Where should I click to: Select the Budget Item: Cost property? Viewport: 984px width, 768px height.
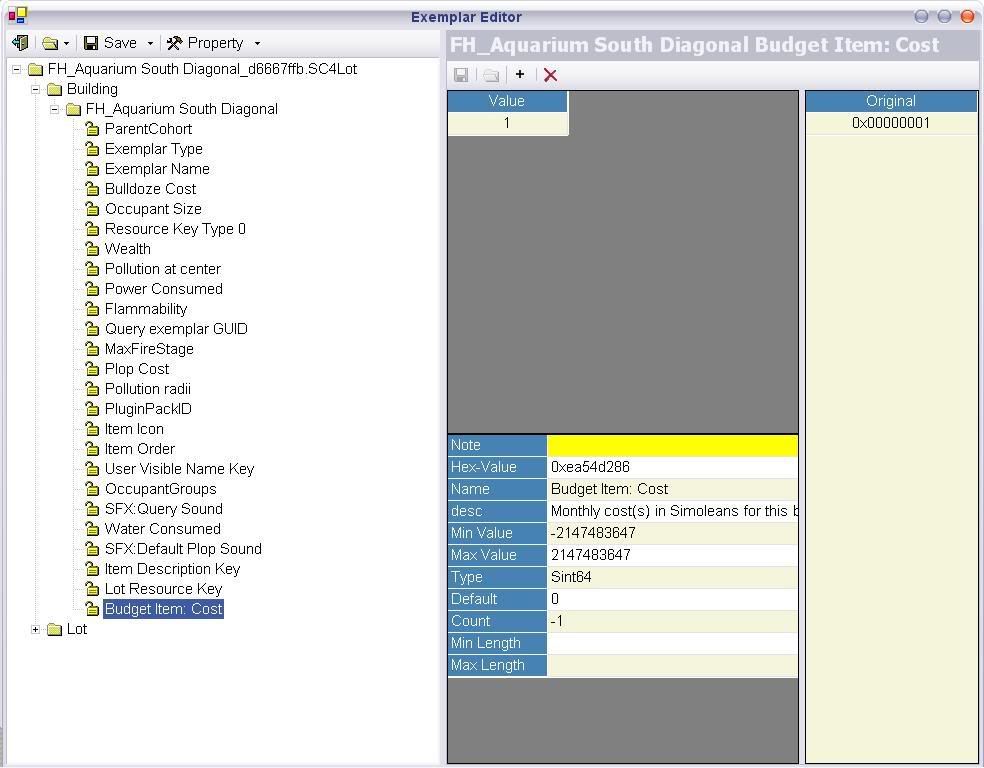tap(163, 609)
